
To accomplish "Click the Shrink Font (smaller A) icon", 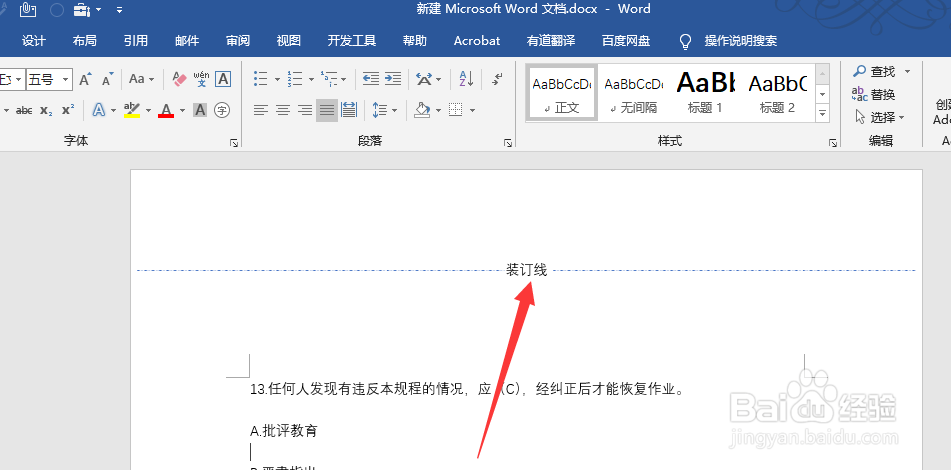I will pos(107,79).
